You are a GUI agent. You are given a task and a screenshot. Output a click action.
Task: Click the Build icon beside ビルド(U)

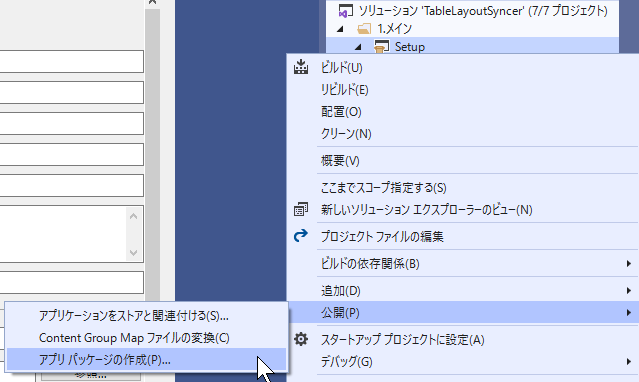[301, 67]
